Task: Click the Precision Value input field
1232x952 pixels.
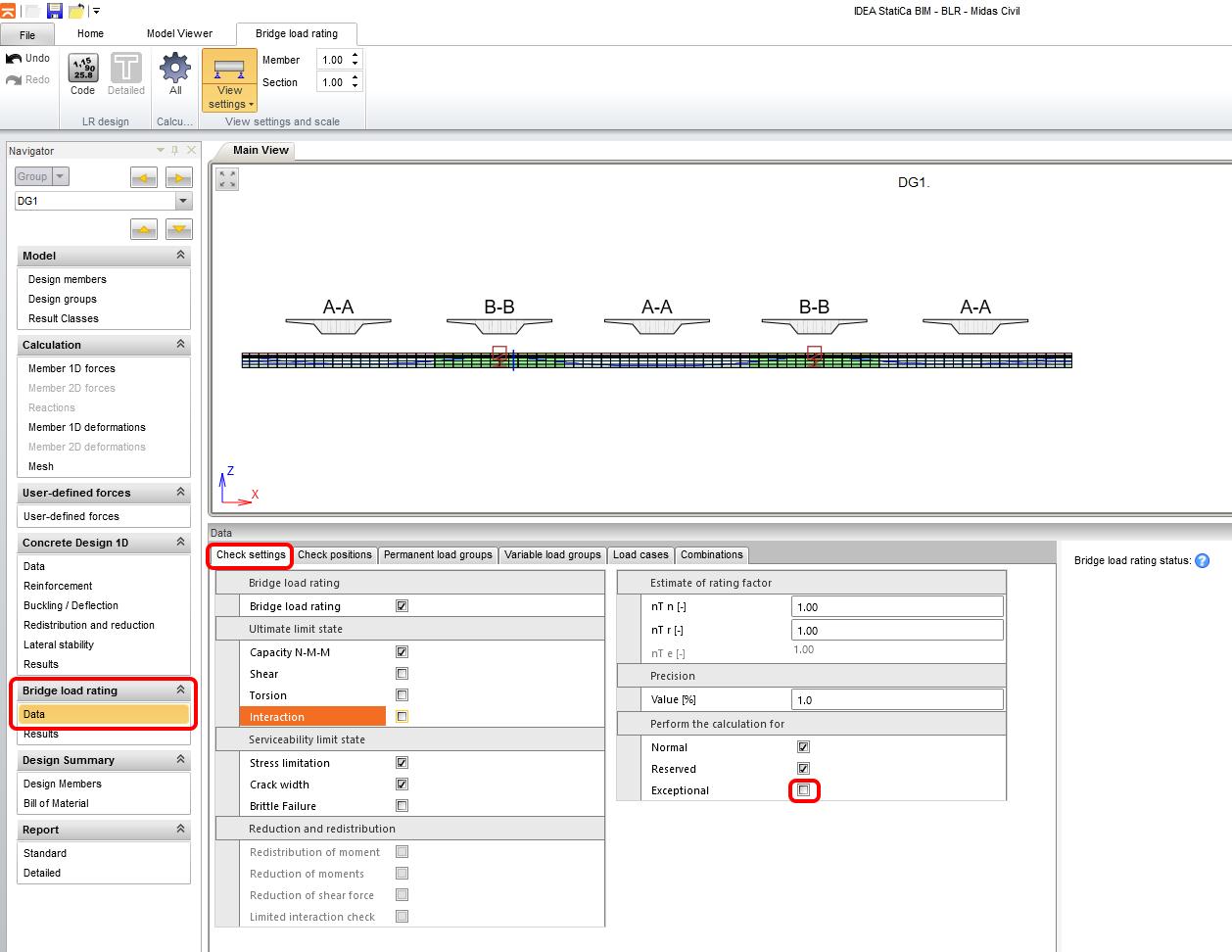Action: [896, 700]
